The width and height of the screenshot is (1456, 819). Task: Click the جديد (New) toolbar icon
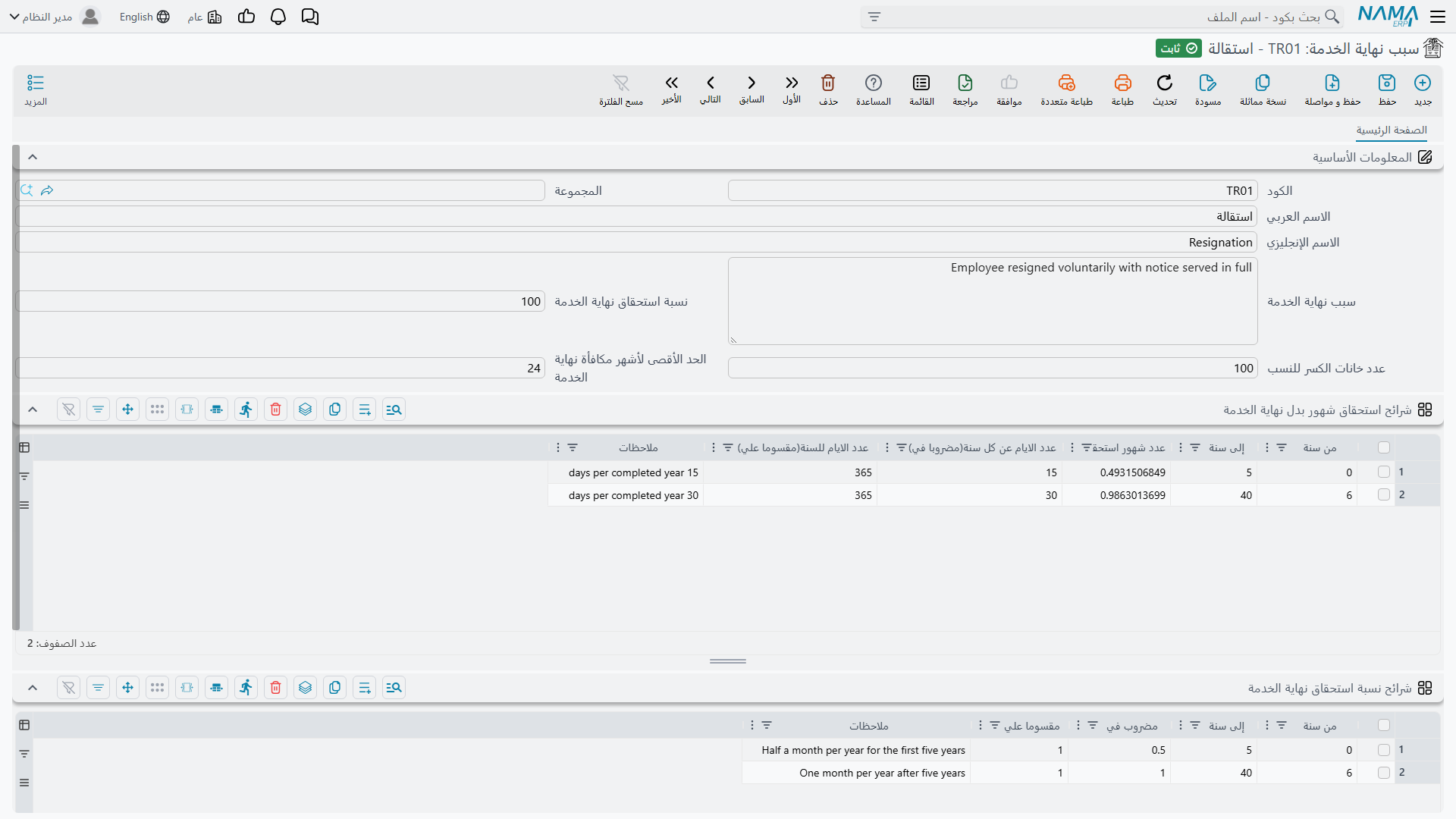tap(1423, 89)
